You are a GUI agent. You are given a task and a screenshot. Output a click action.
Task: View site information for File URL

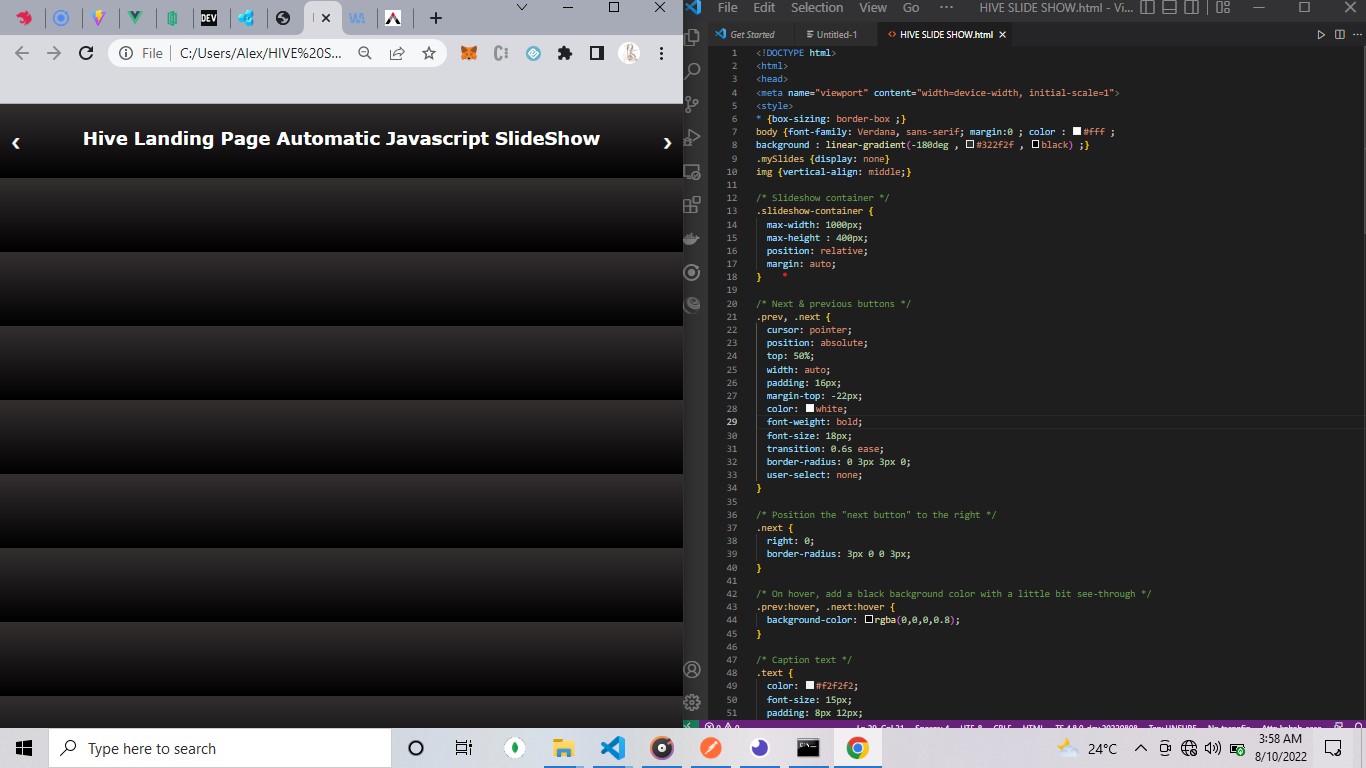[x=141, y=53]
